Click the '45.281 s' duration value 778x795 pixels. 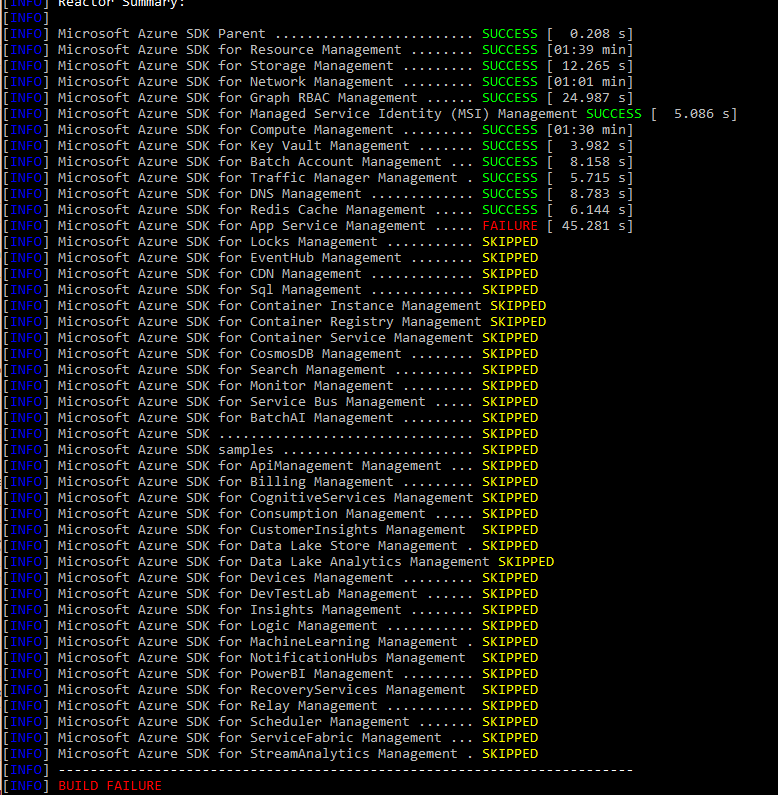tap(593, 226)
